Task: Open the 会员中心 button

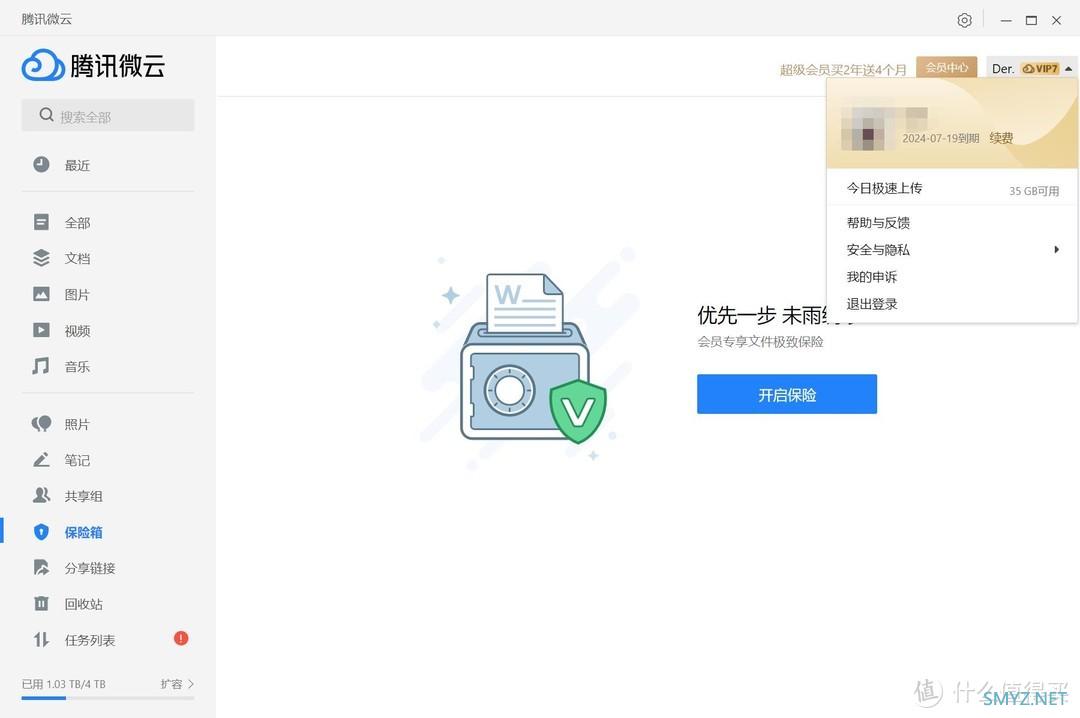Action: (x=946, y=68)
